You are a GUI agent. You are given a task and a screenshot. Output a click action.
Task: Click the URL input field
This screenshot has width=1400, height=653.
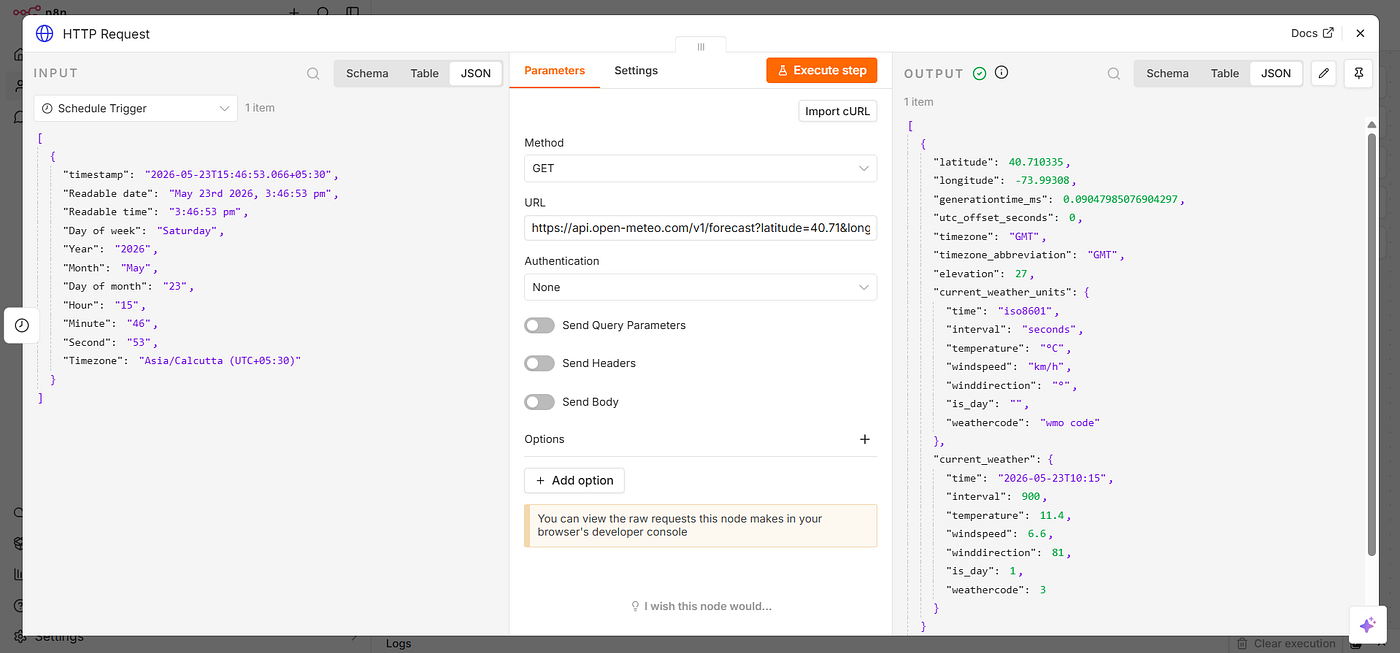click(700, 228)
